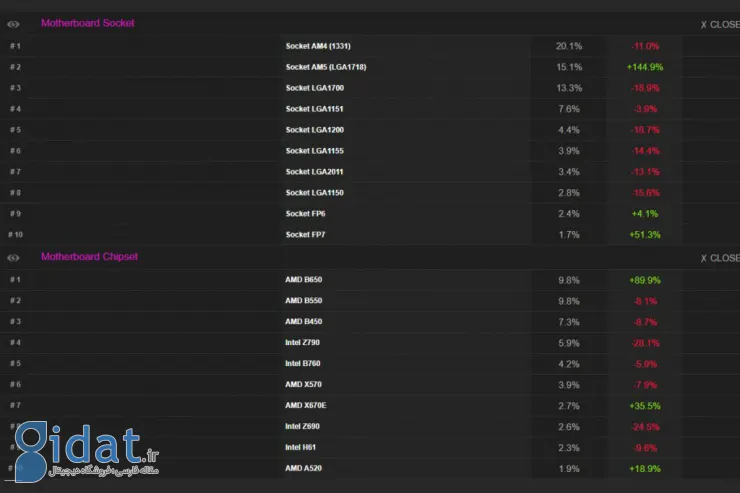Select the Socket AM4 (1331) row
Image resolution: width=740 pixels, height=493 pixels.
click(x=317, y=46)
